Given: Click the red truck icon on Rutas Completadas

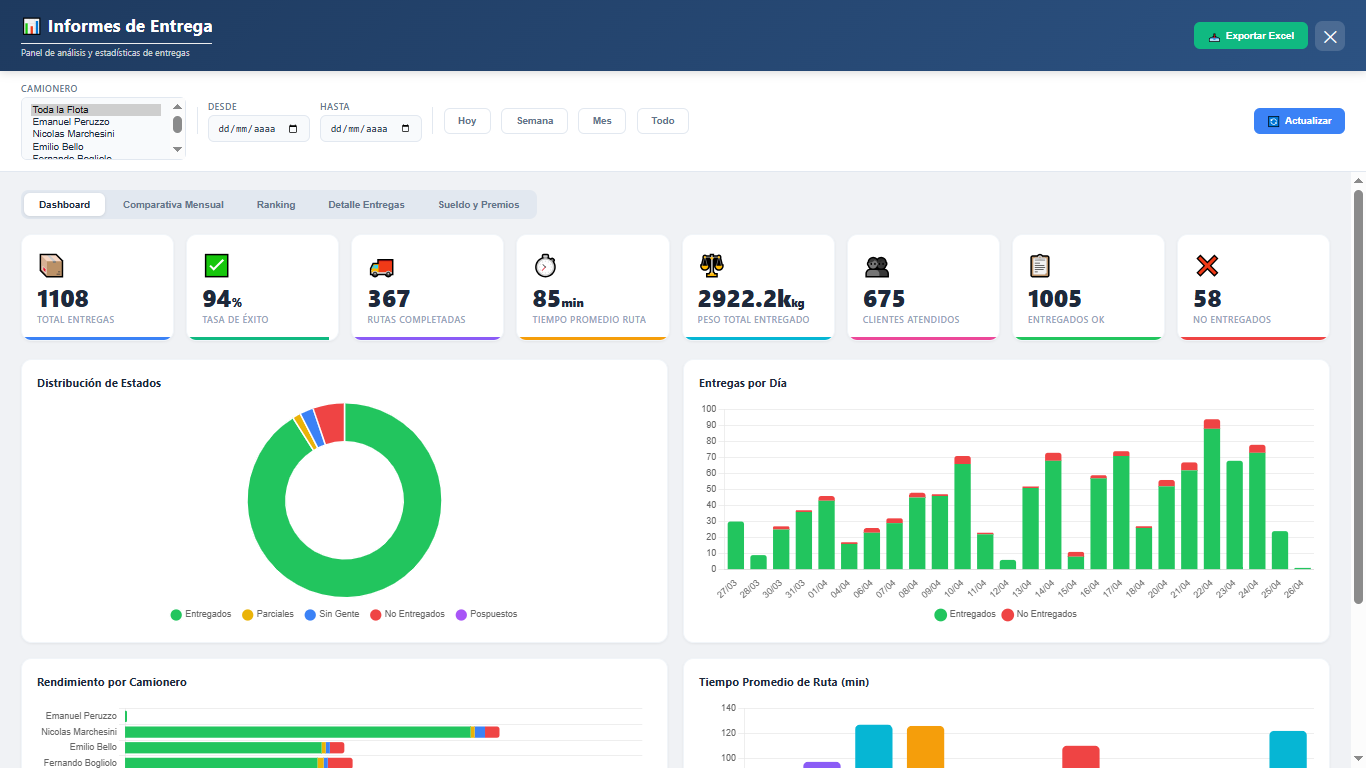Looking at the screenshot, I should pos(381,267).
